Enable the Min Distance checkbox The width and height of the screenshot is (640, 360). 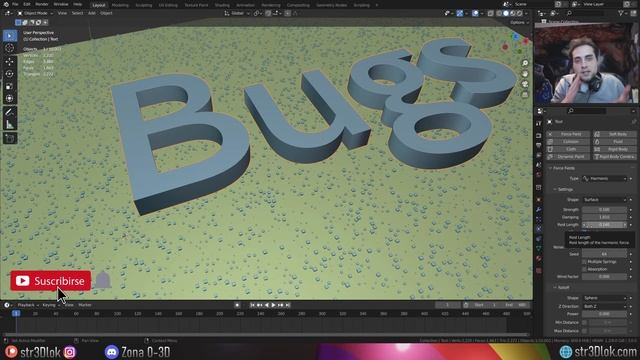[x=584, y=322]
